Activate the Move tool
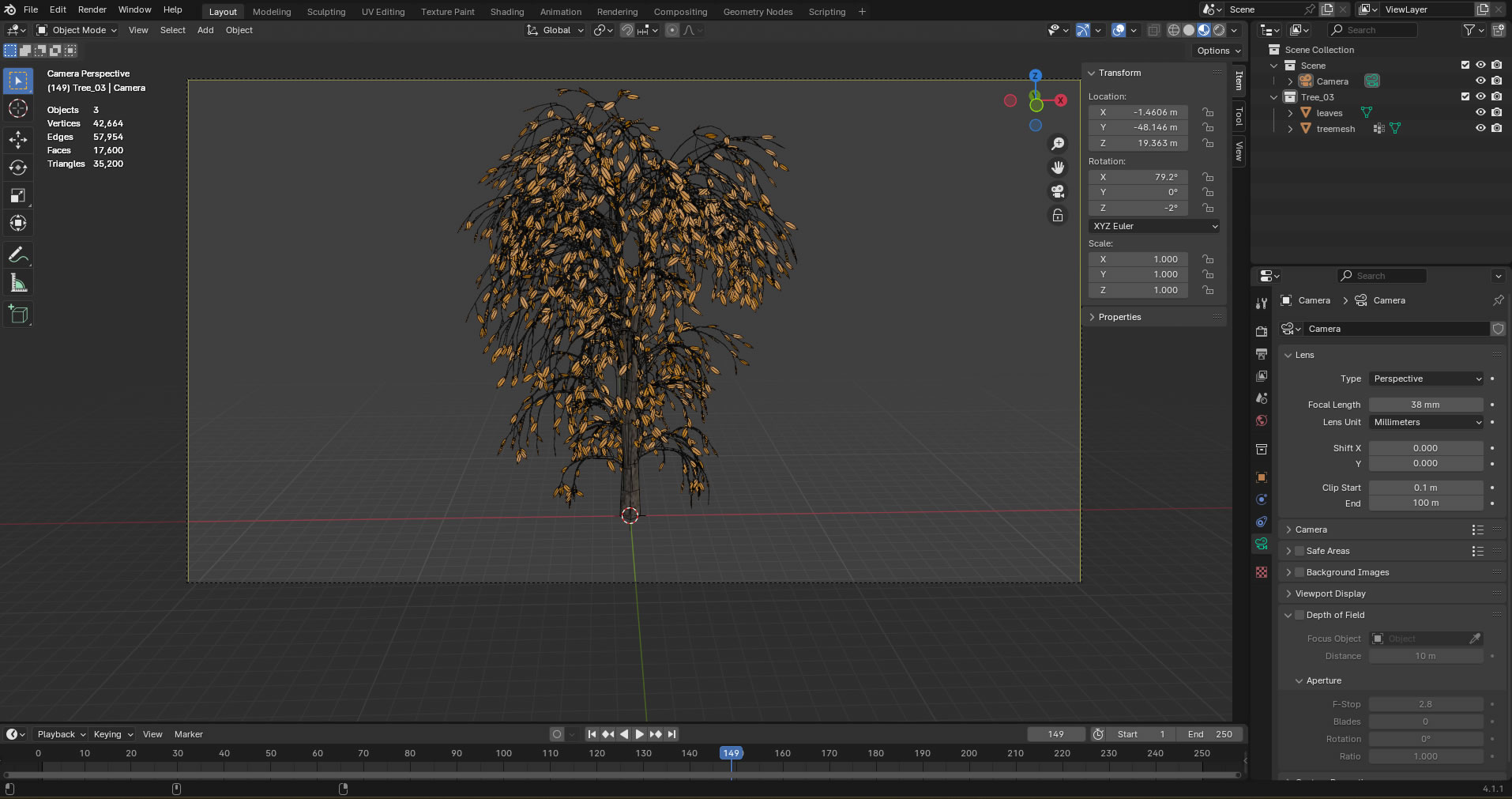The width and height of the screenshot is (1512, 799). [18, 140]
